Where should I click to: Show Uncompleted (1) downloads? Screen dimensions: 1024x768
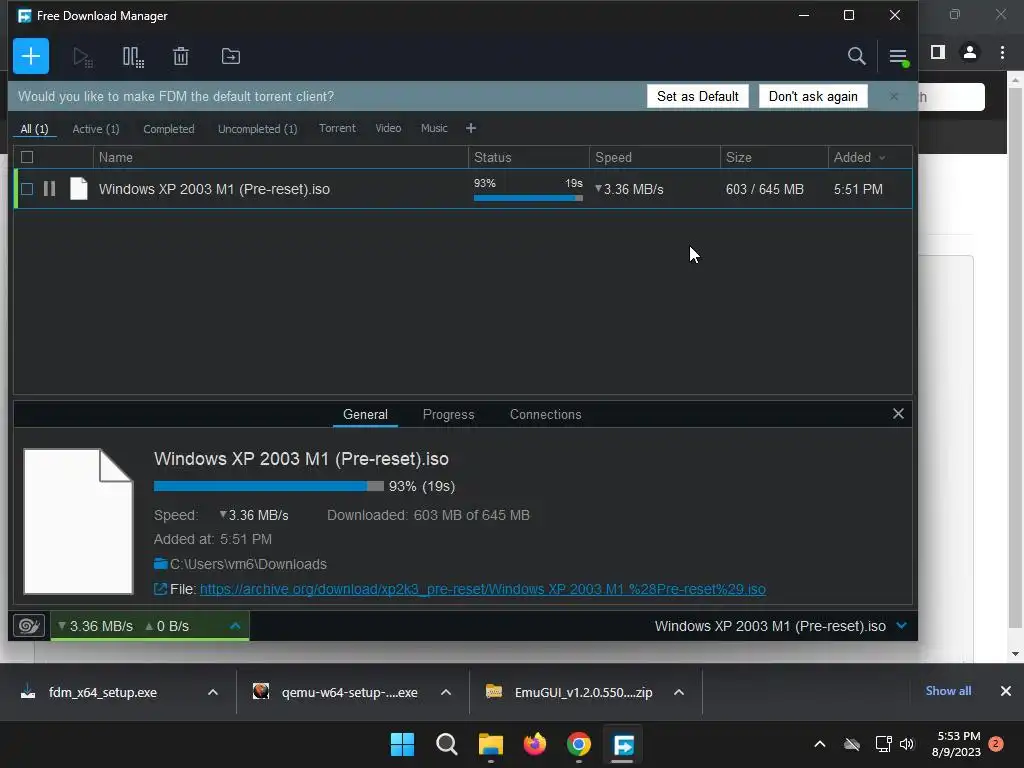257,129
